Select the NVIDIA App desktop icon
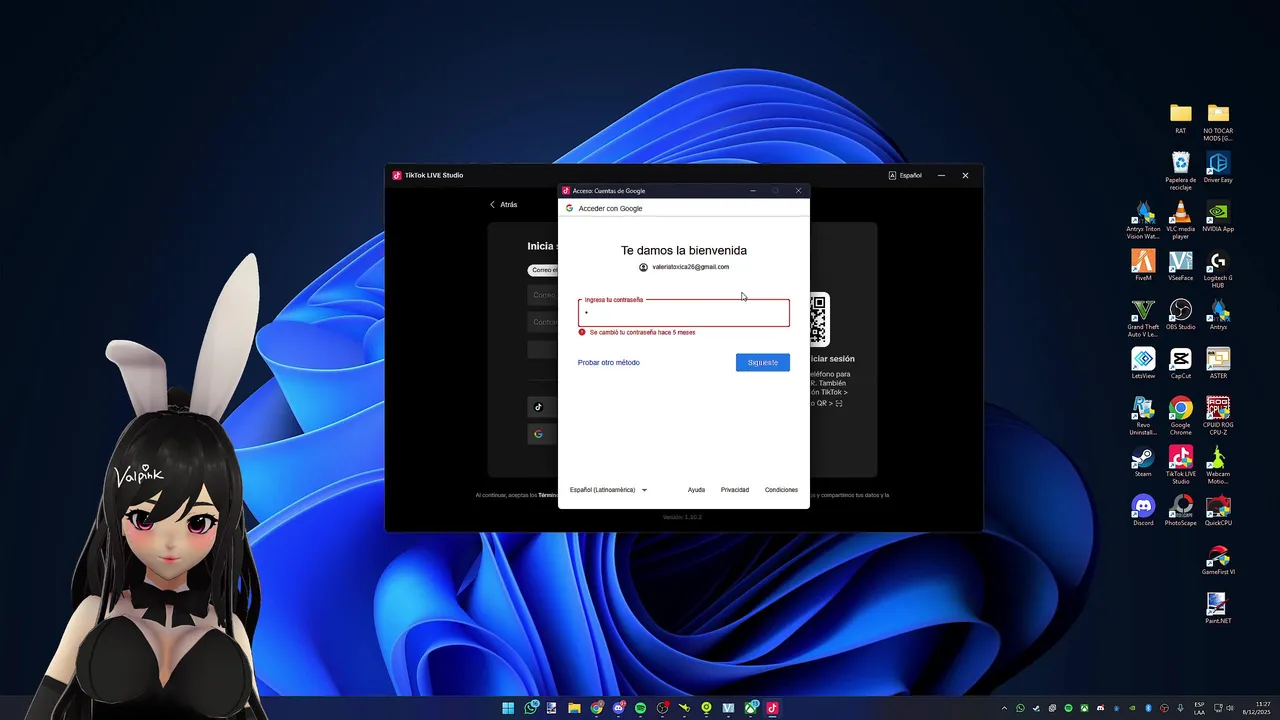Screen dimensions: 1280x720 pyautogui.click(x=1218, y=216)
